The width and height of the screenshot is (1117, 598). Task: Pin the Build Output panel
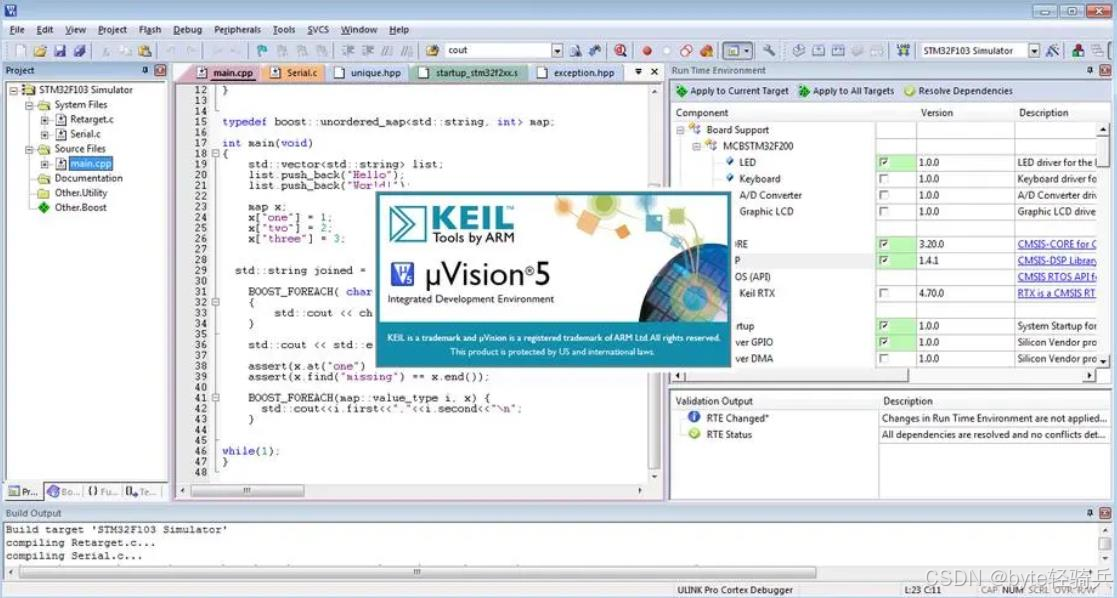click(1090, 512)
